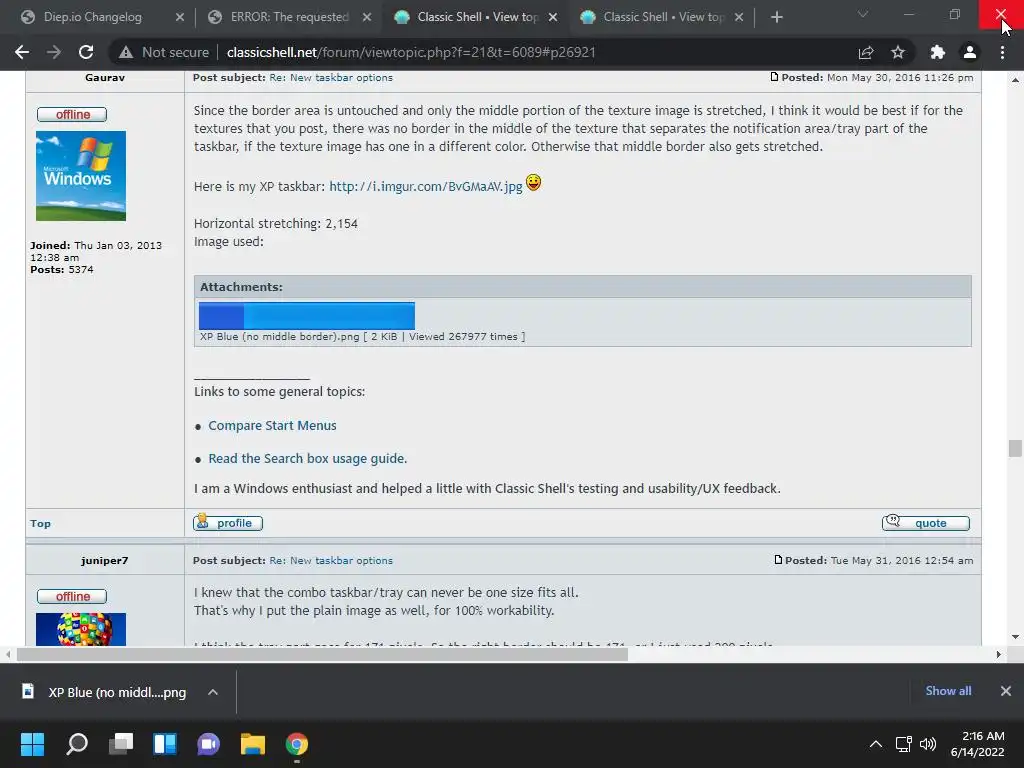Open Task View on taskbar

coord(121,744)
